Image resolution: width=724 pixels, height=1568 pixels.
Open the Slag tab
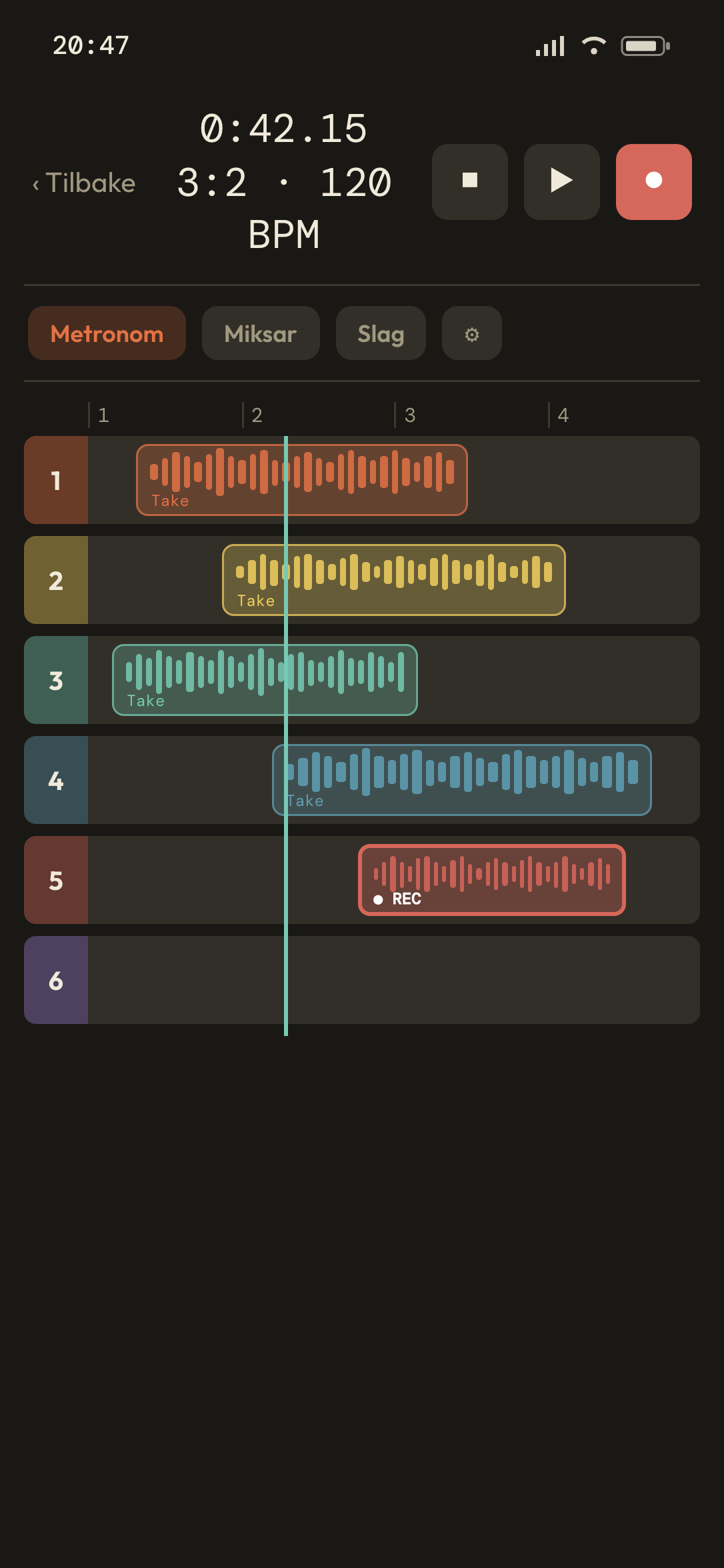(381, 333)
